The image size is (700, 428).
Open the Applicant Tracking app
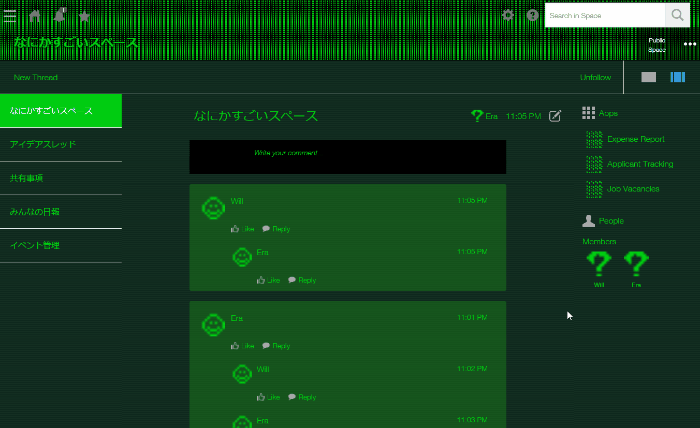[x=639, y=164]
